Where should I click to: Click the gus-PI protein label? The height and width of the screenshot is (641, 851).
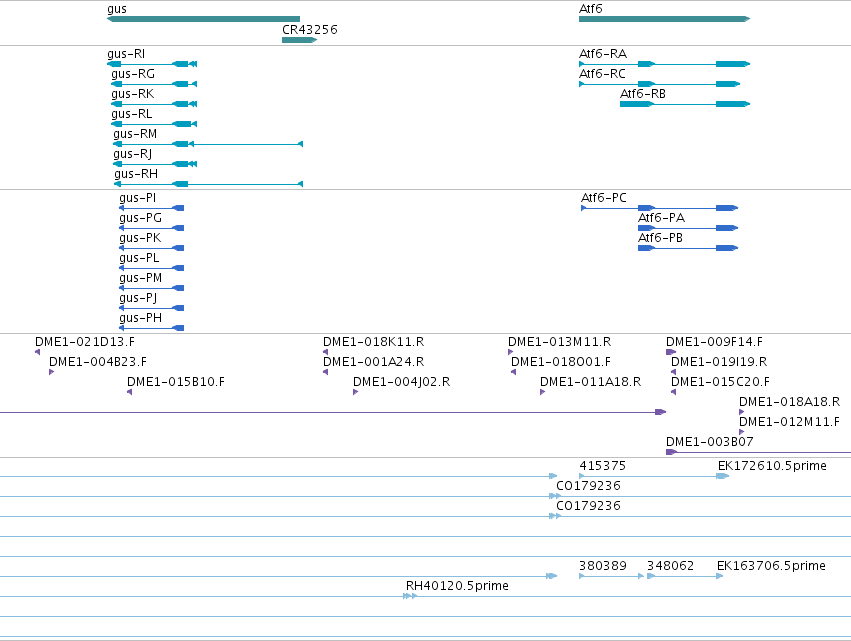click(137, 198)
